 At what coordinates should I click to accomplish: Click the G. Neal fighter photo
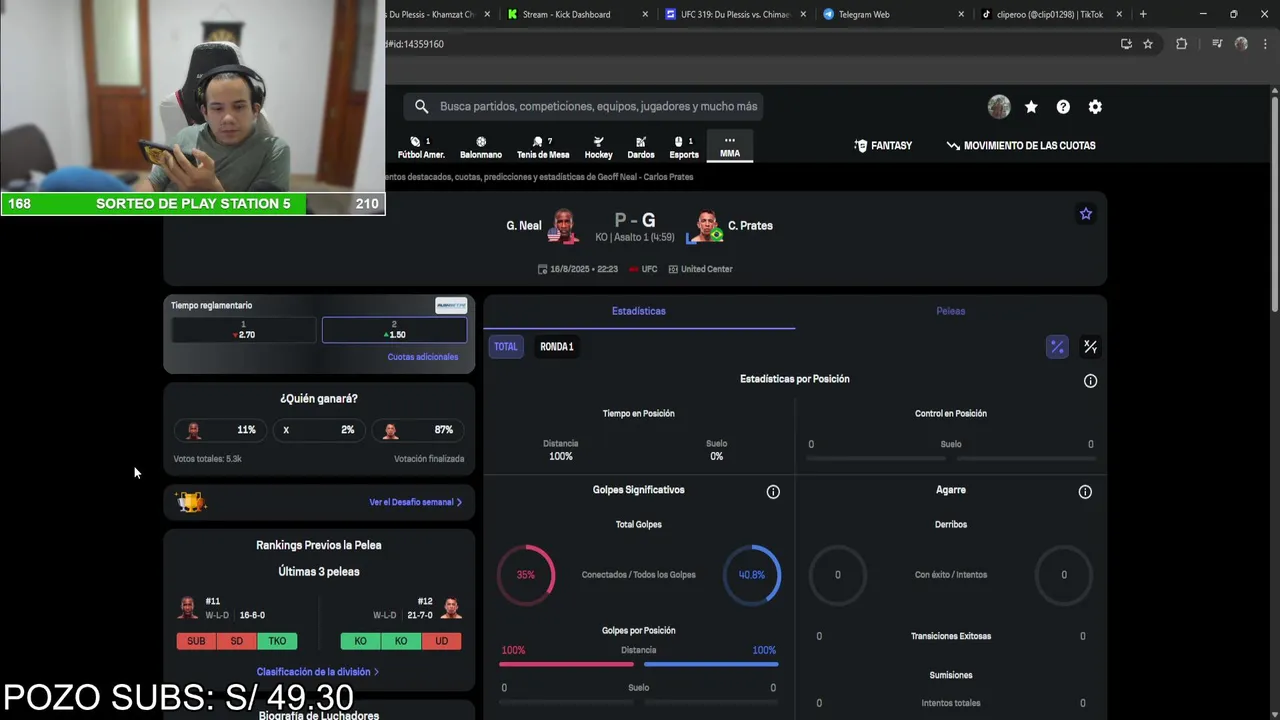pos(564,227)
